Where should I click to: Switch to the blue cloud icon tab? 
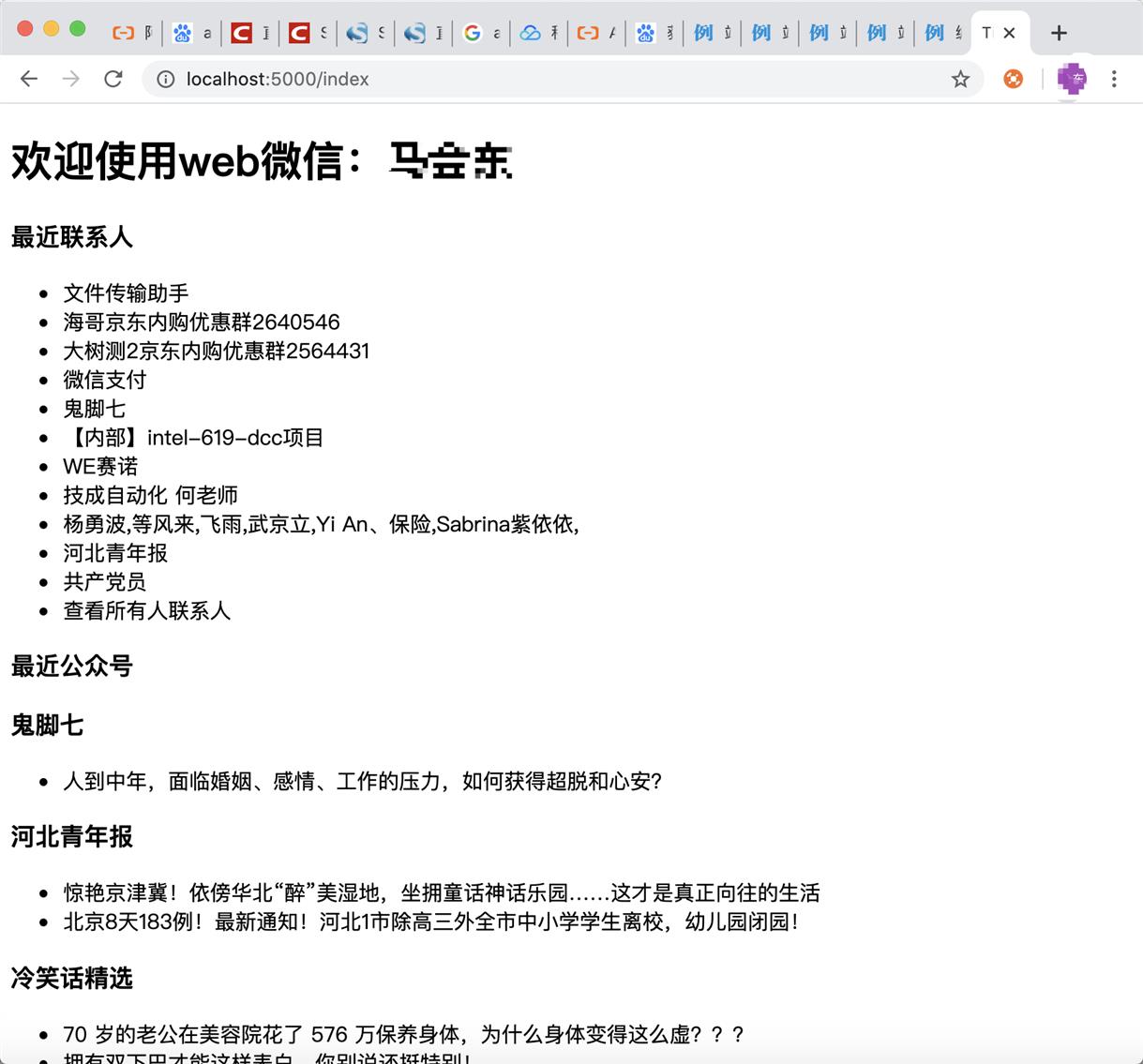click(x=539, y=33)
